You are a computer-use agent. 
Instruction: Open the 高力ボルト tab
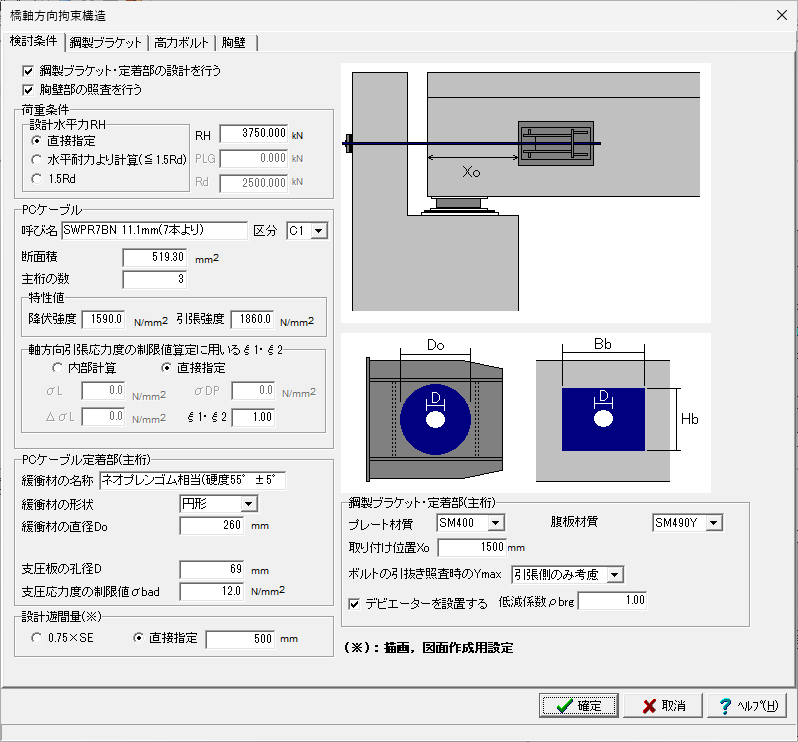click(x=181, y=42)
